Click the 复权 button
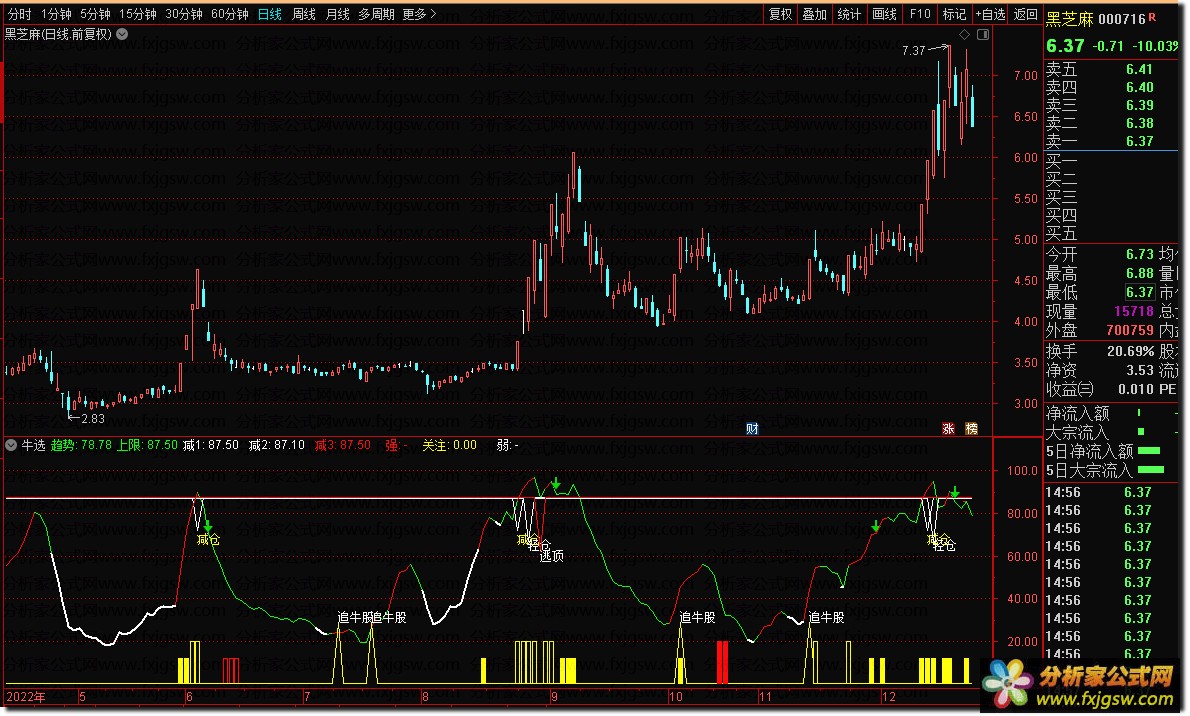Screen dimensions: 1190x716 [x=780, y=14]
